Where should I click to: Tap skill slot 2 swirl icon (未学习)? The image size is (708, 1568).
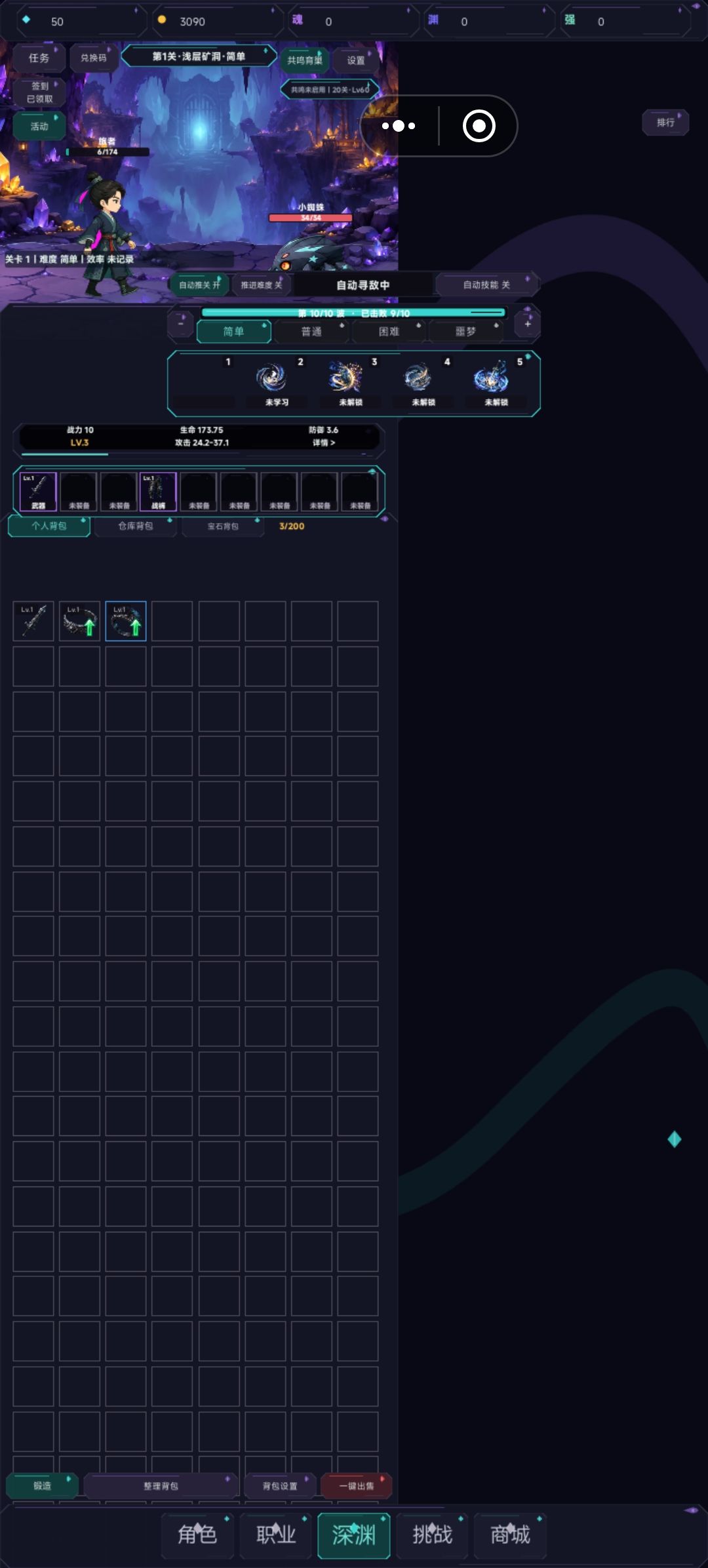pos(271,378)
